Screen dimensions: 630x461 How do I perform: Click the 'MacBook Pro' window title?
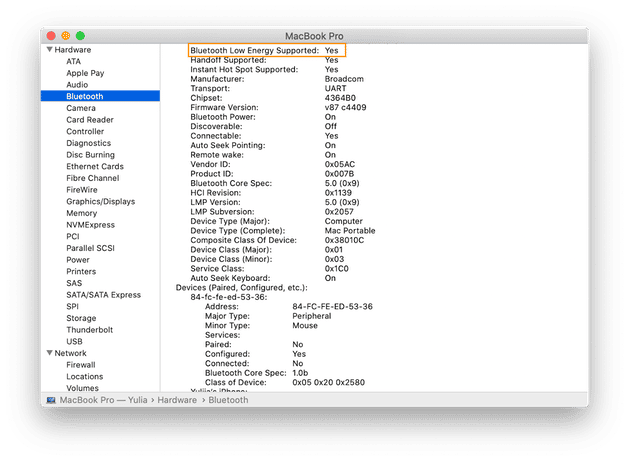tap(314, 36)
